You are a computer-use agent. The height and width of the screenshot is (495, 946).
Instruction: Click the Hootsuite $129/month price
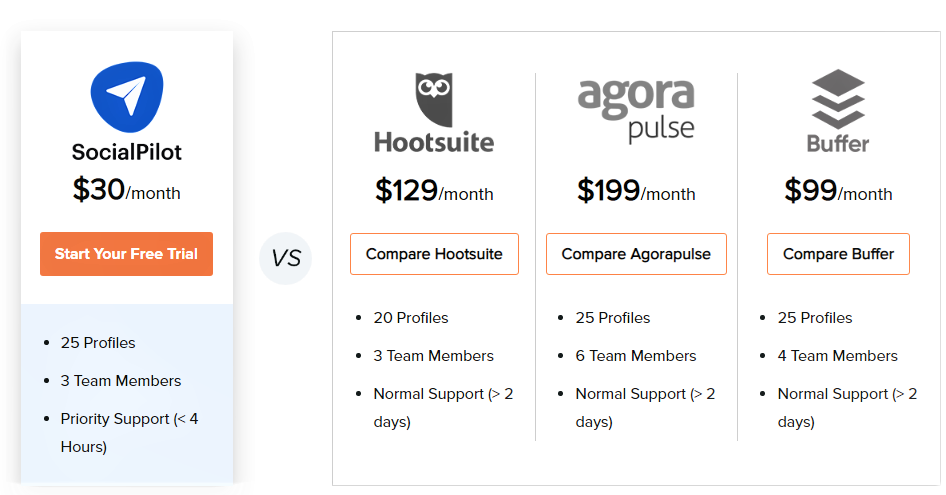[434, 191]
